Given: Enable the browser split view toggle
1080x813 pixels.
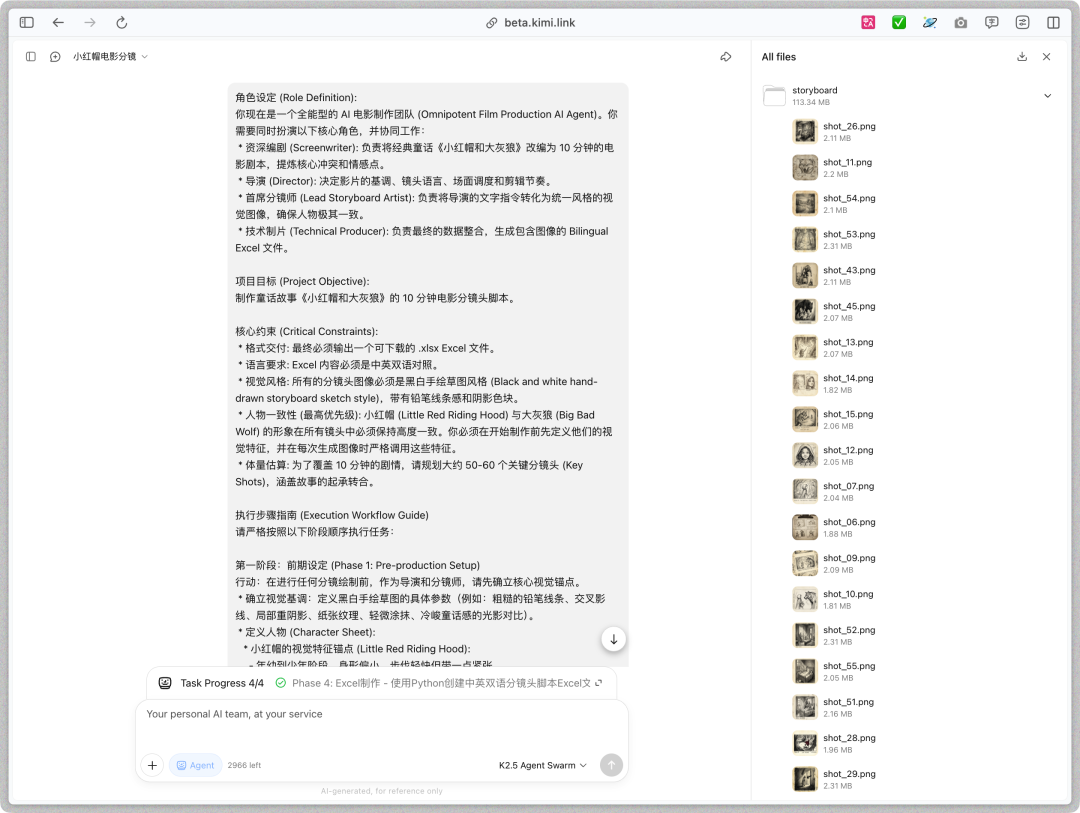Looking at the screenshot, I should click(x=1051, y=22).
